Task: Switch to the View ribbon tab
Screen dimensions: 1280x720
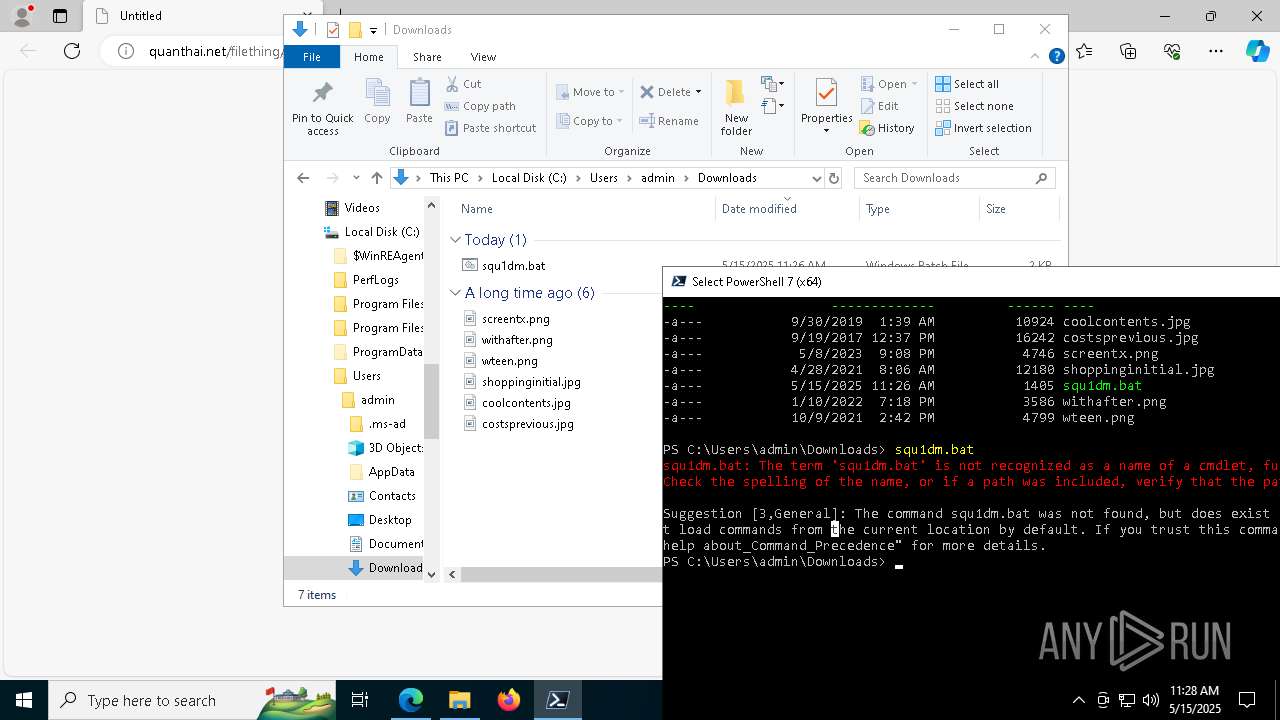Action: pyautogui.click(x=483, y=57)
